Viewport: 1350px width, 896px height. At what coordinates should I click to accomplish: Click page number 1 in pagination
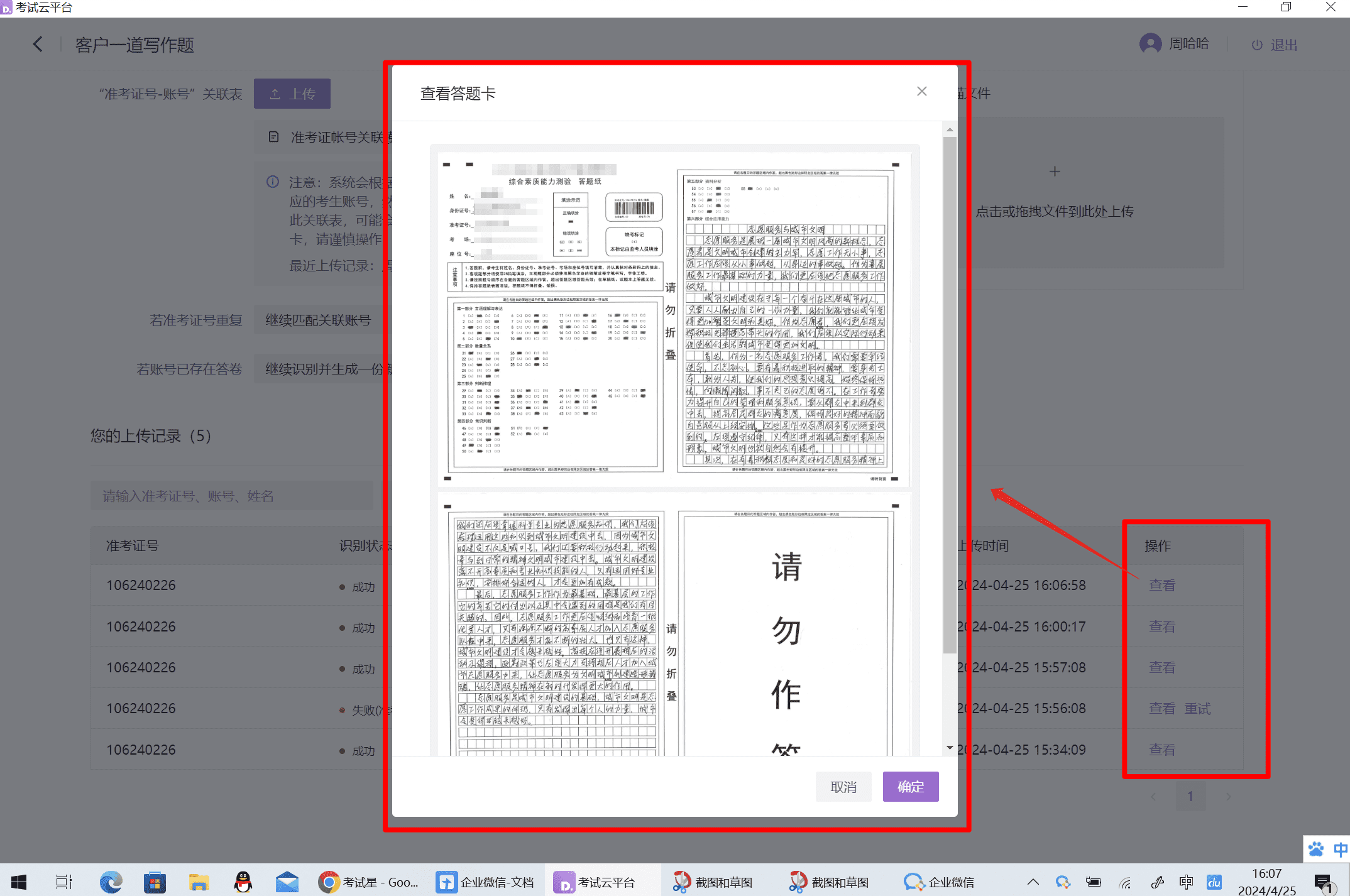point(1190,797)
